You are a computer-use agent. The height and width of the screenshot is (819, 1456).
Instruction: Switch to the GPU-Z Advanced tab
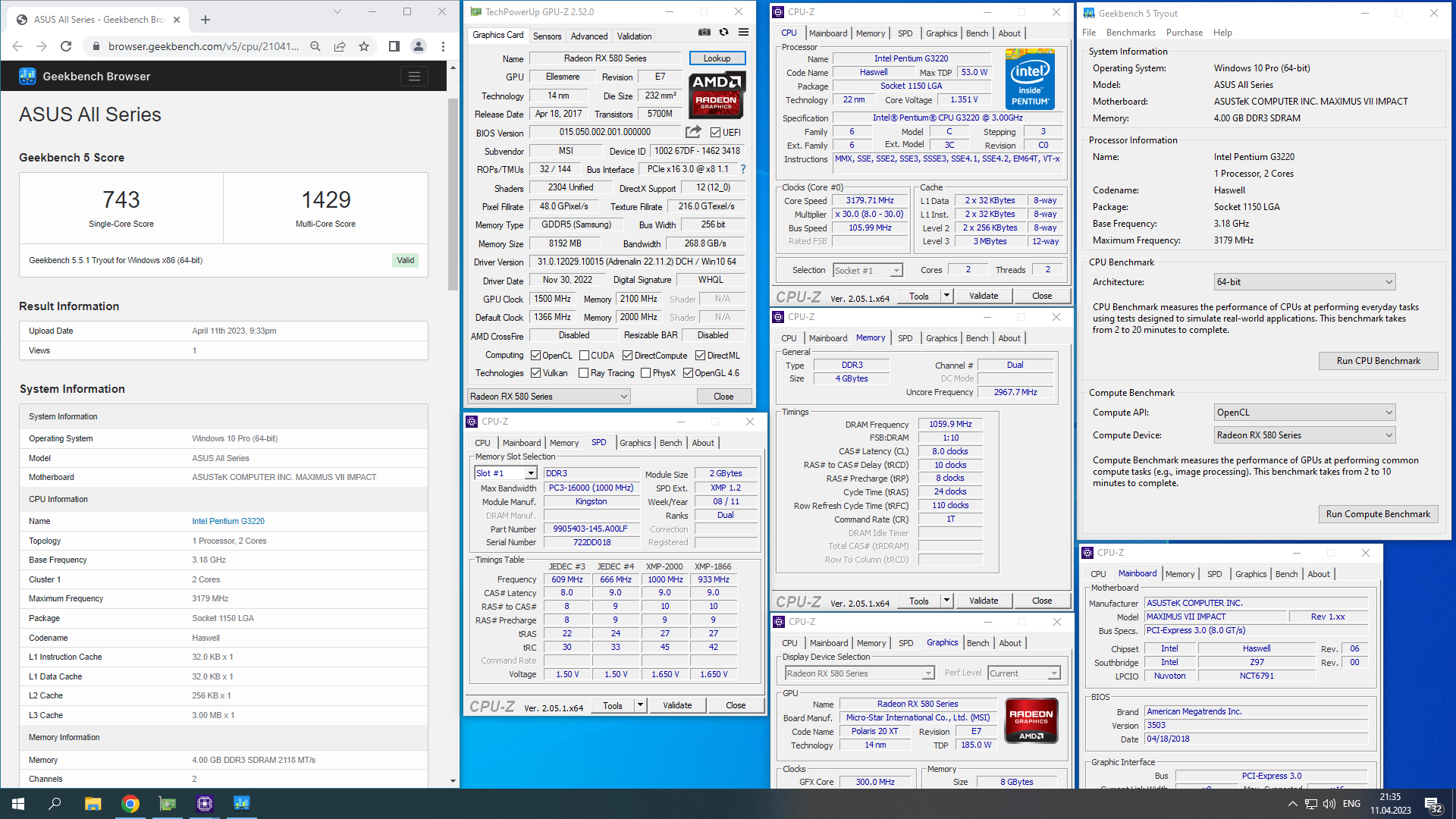coord(589,36)
